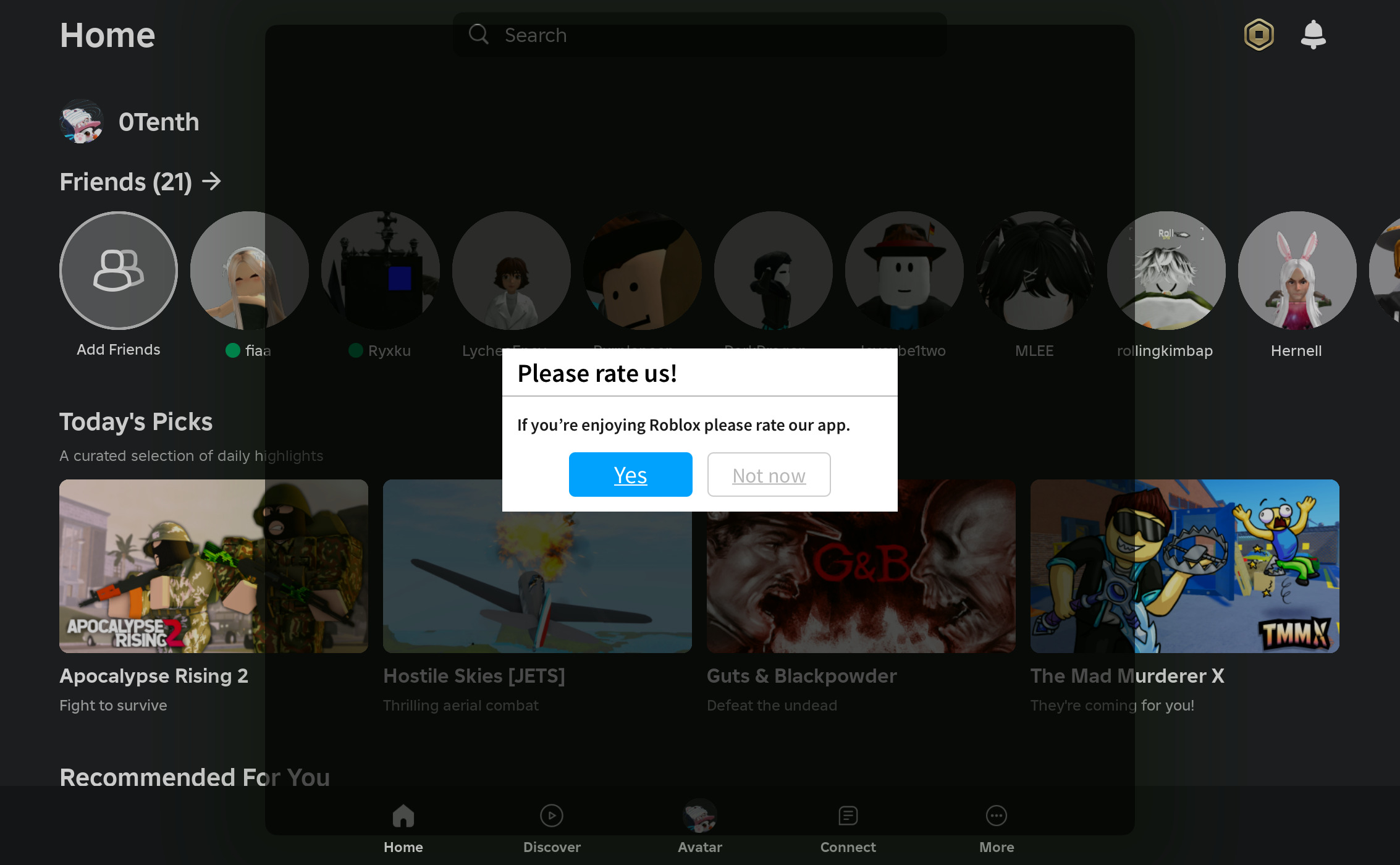Dismiss the dialog with Not now
Screen dimensions: 1400x865
tap(769, 475)
